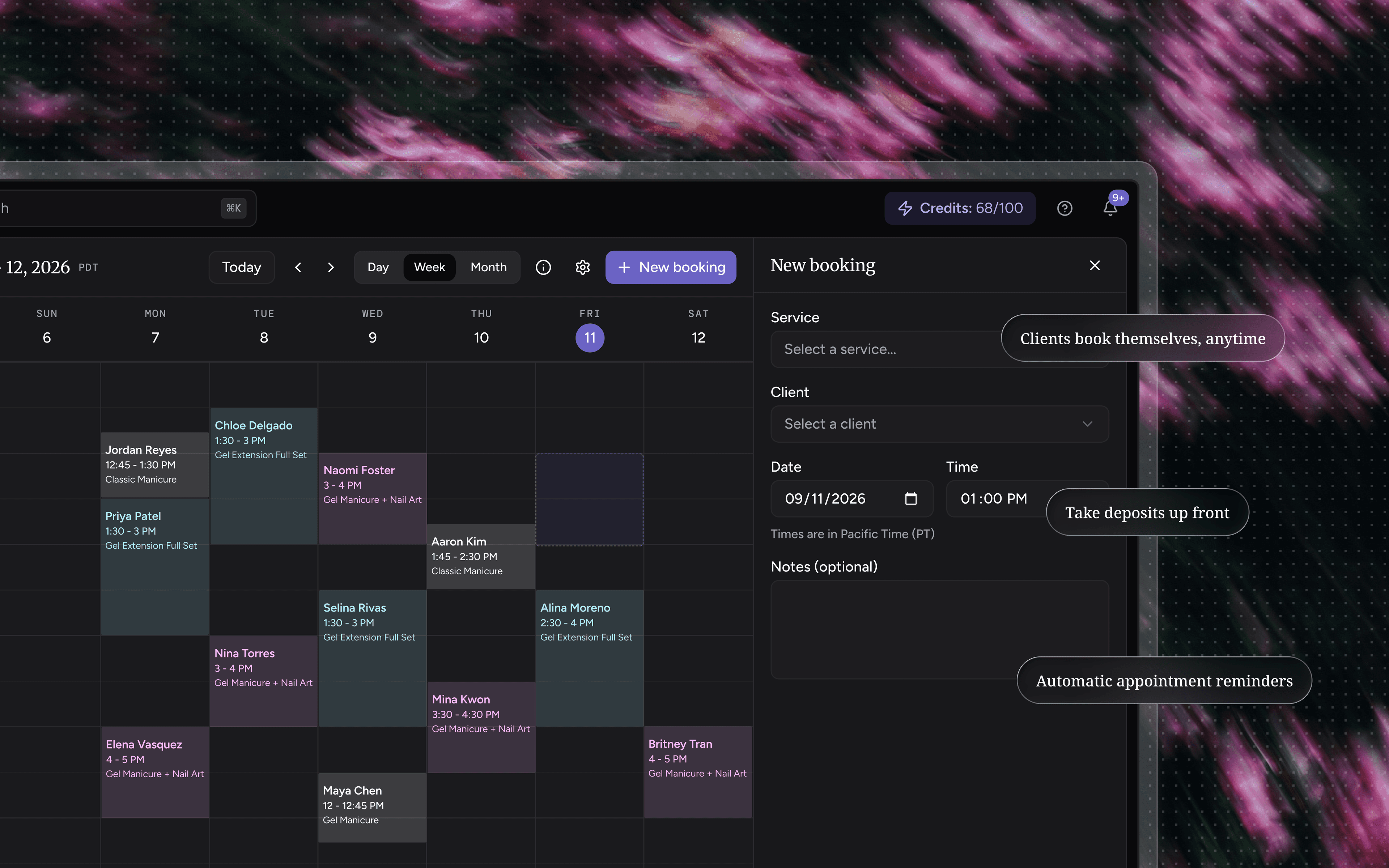Click the dashed Friday placeholder slot
Viewport: 1389px width, 868px height.
pos(590,499)
